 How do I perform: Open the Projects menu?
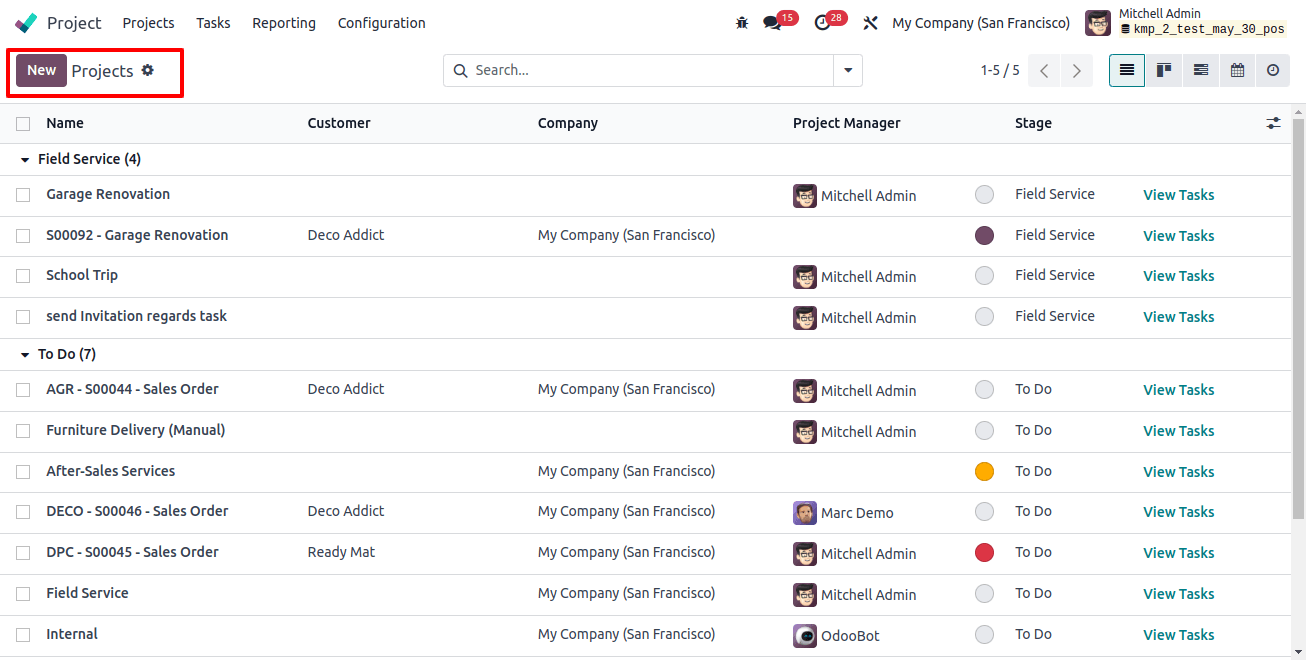click(x=148, y=23)
